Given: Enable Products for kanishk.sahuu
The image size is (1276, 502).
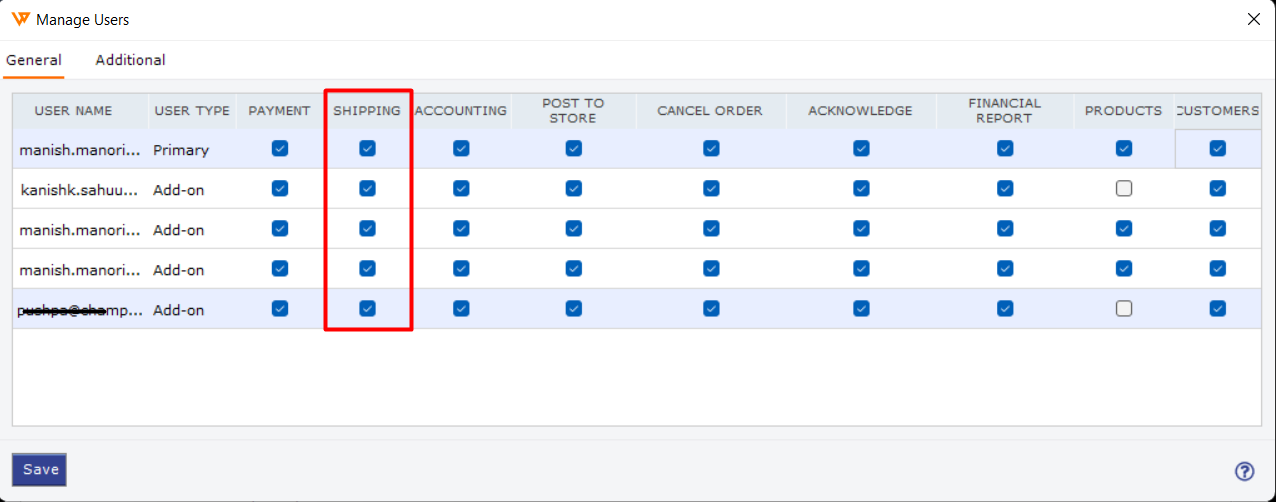Looking at the screenshot, I should click(x=1124, y=188).
